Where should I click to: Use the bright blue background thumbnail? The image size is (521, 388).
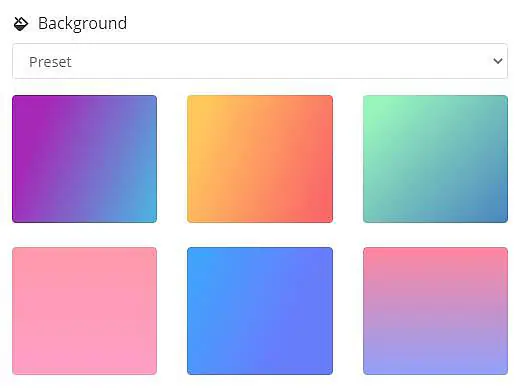tap(260, 311)
